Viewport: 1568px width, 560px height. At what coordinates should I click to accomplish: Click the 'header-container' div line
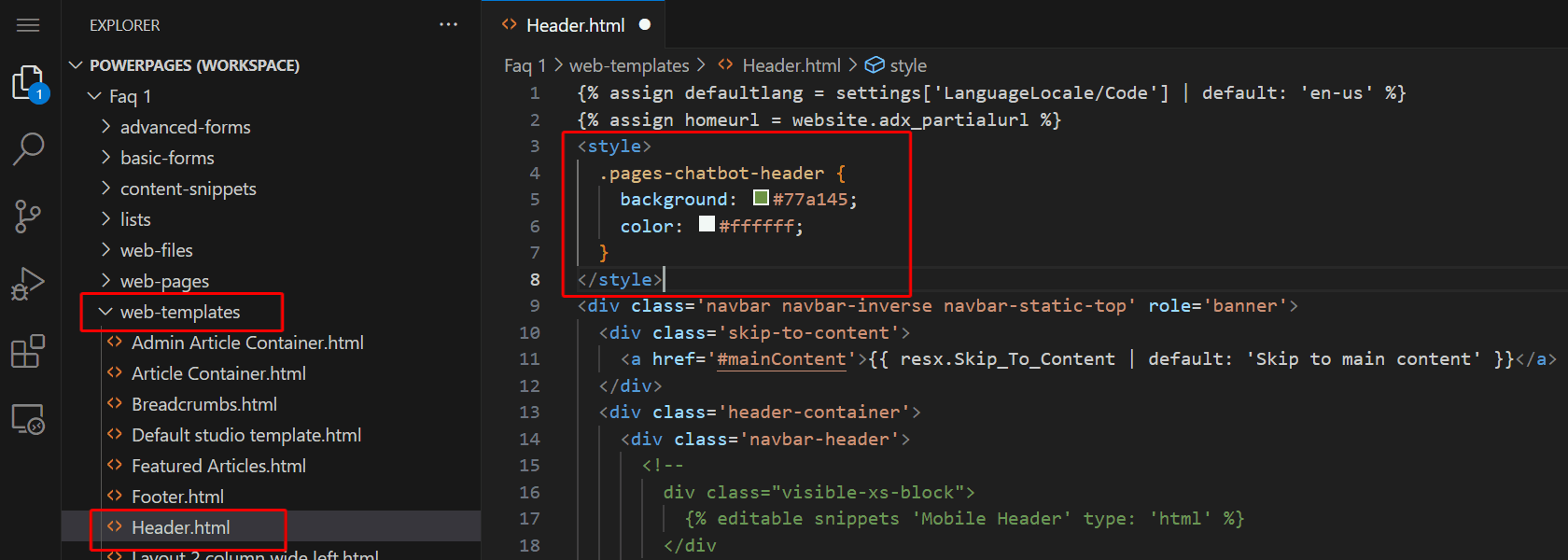point(760,413)
